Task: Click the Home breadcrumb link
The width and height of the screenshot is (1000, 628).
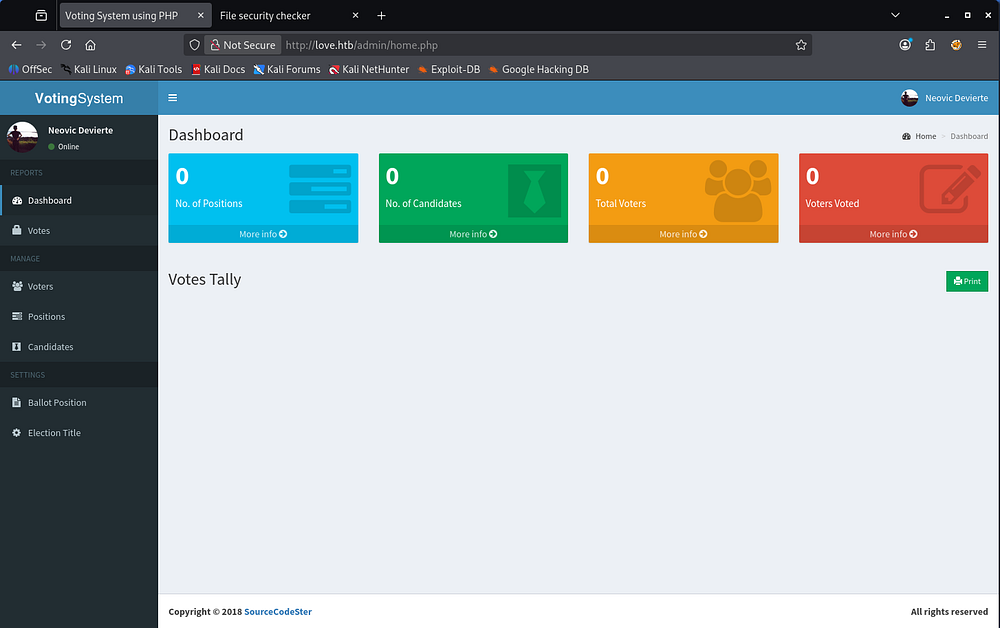Action: point(925,136)
